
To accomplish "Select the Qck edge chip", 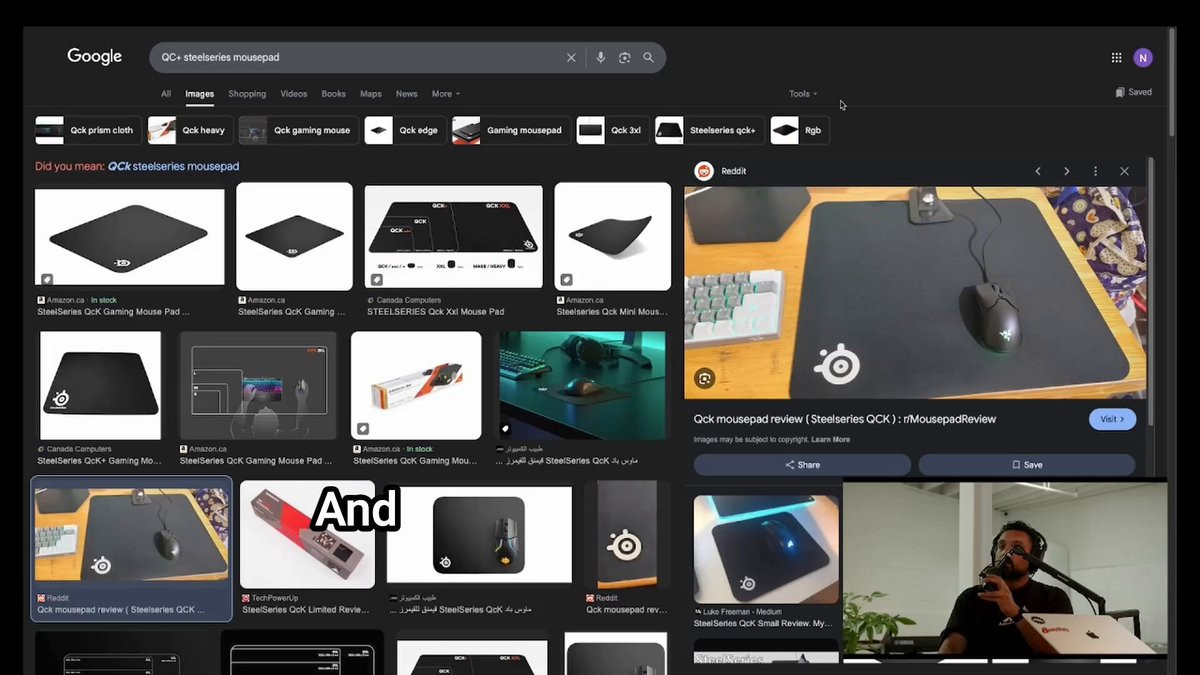I will [x=405, y=130].
